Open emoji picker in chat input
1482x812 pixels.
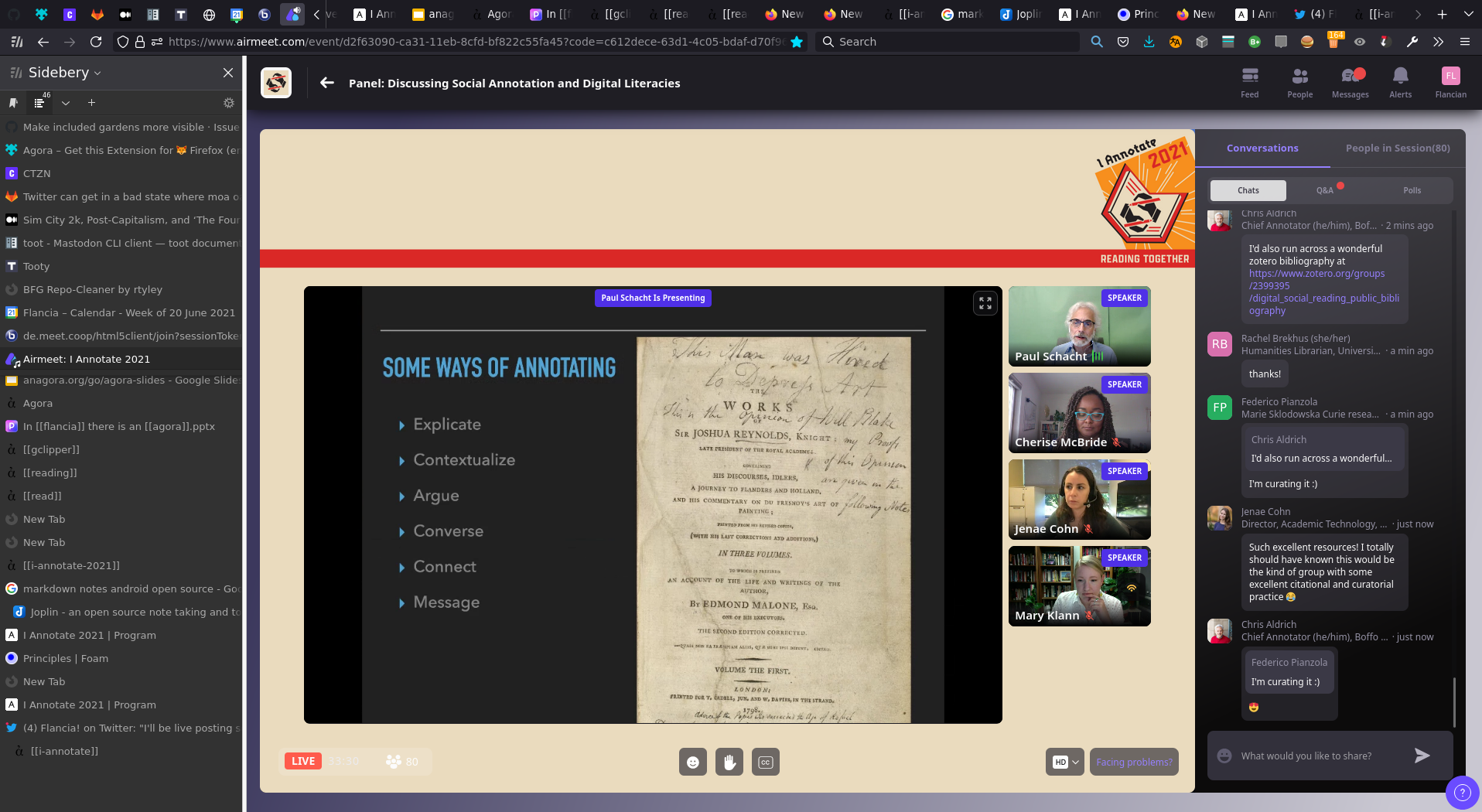click(x=1224, y=756)
